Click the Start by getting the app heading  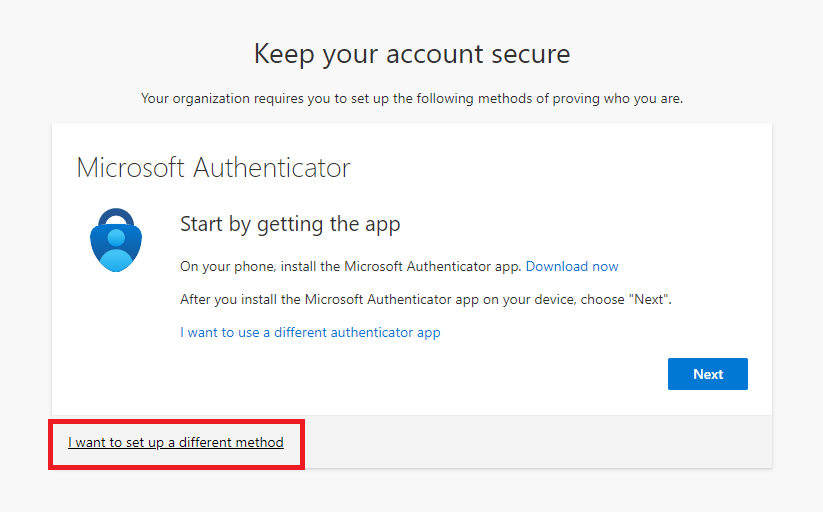click(290, 224)
